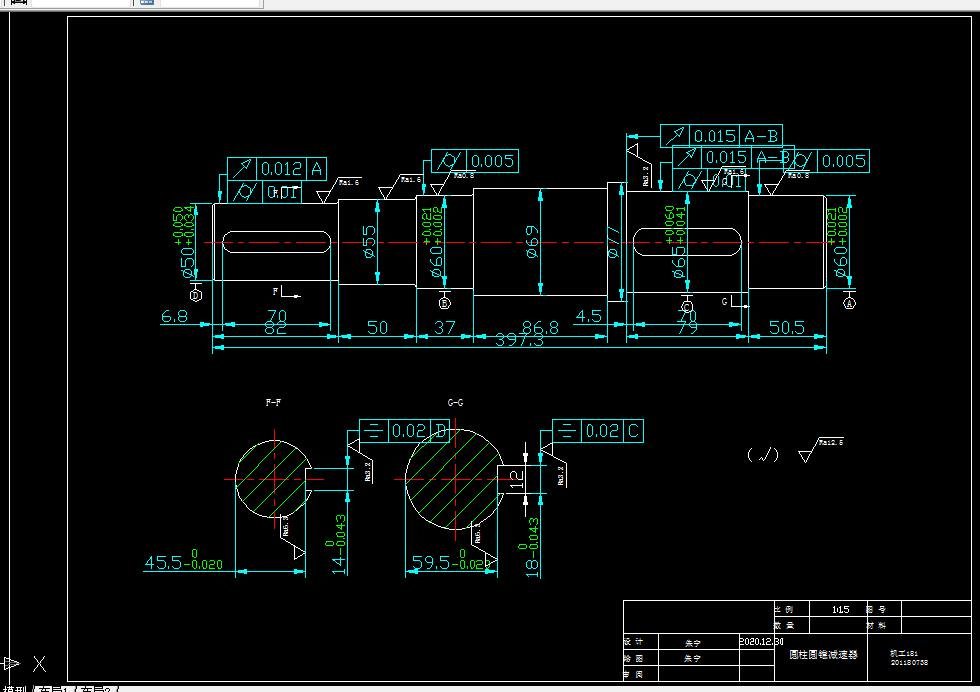Select the ø65 diameter dimension
The width and height of the screenshot is (980, 692).
(x=678, y=262)
